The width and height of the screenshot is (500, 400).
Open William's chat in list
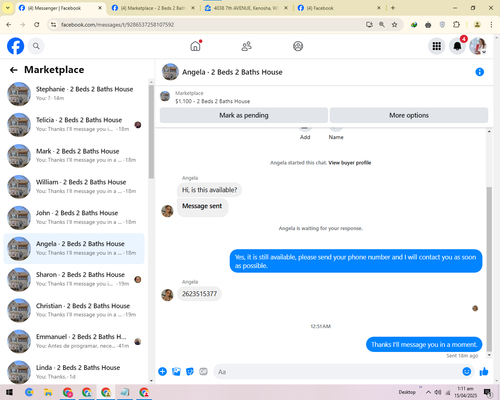click(74, 187)
